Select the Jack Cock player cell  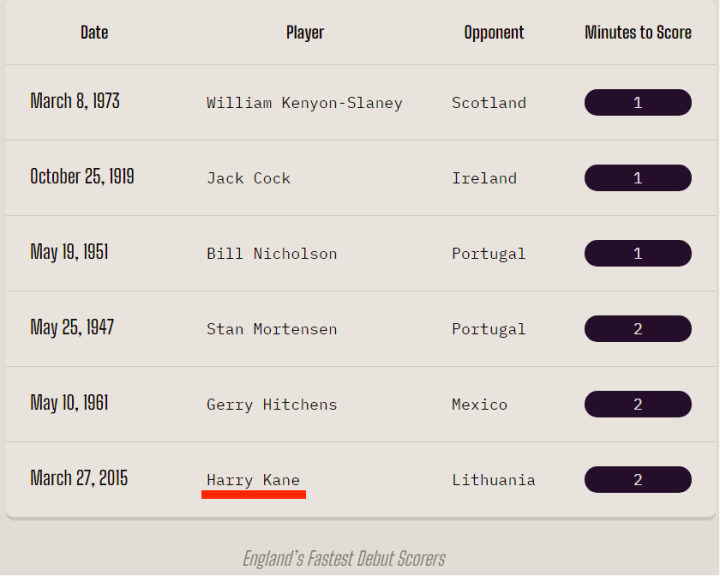[248, 178]
